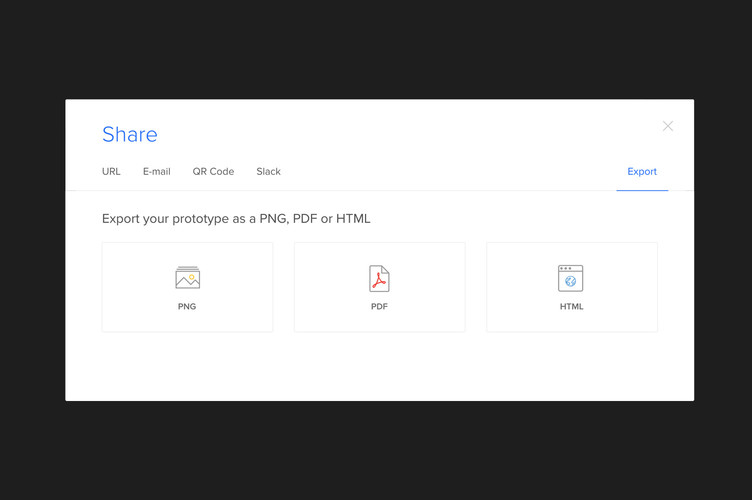Screen dimensions: 752x500
Task: Click the 'Export your prototype' description text
Action: coord(236,219)
